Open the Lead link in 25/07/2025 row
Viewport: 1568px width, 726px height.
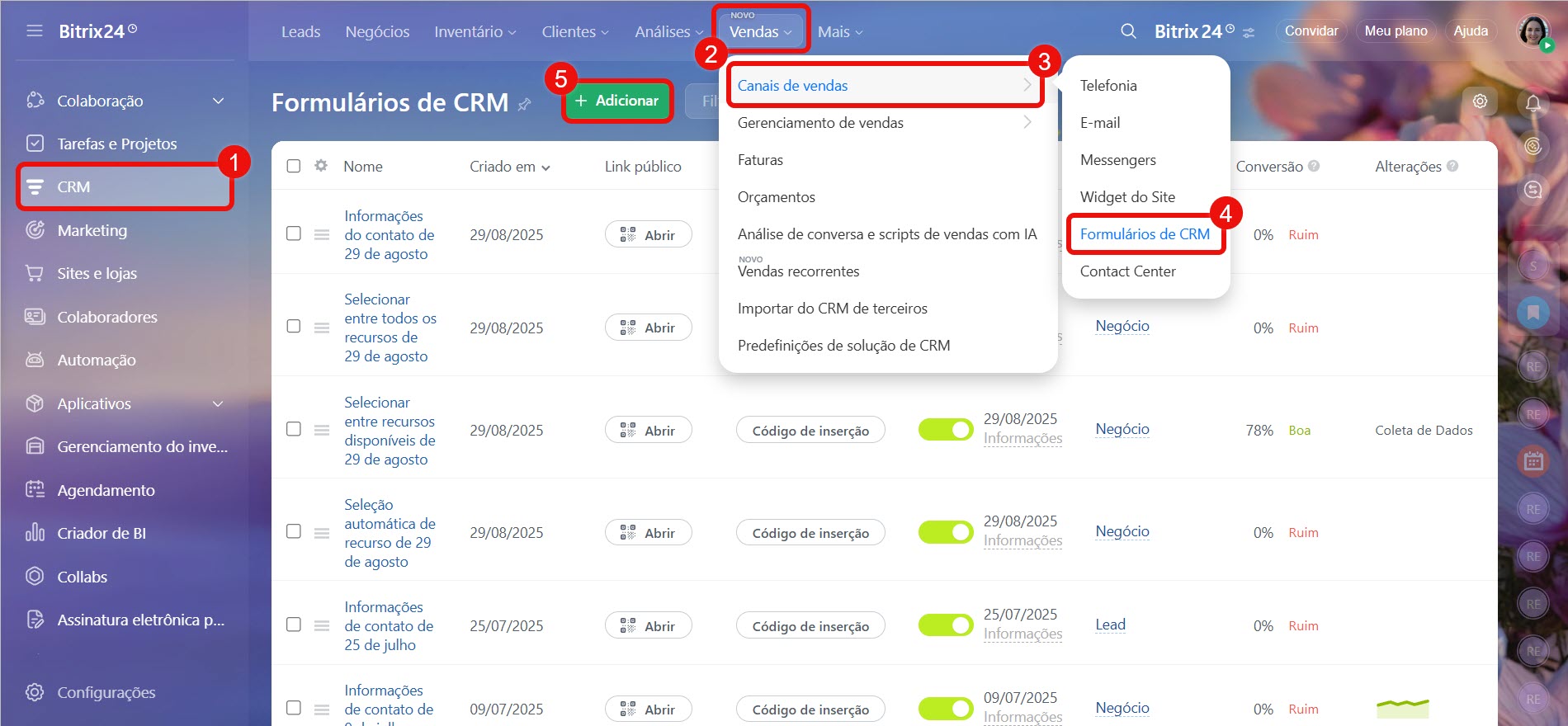[1110, 625]
